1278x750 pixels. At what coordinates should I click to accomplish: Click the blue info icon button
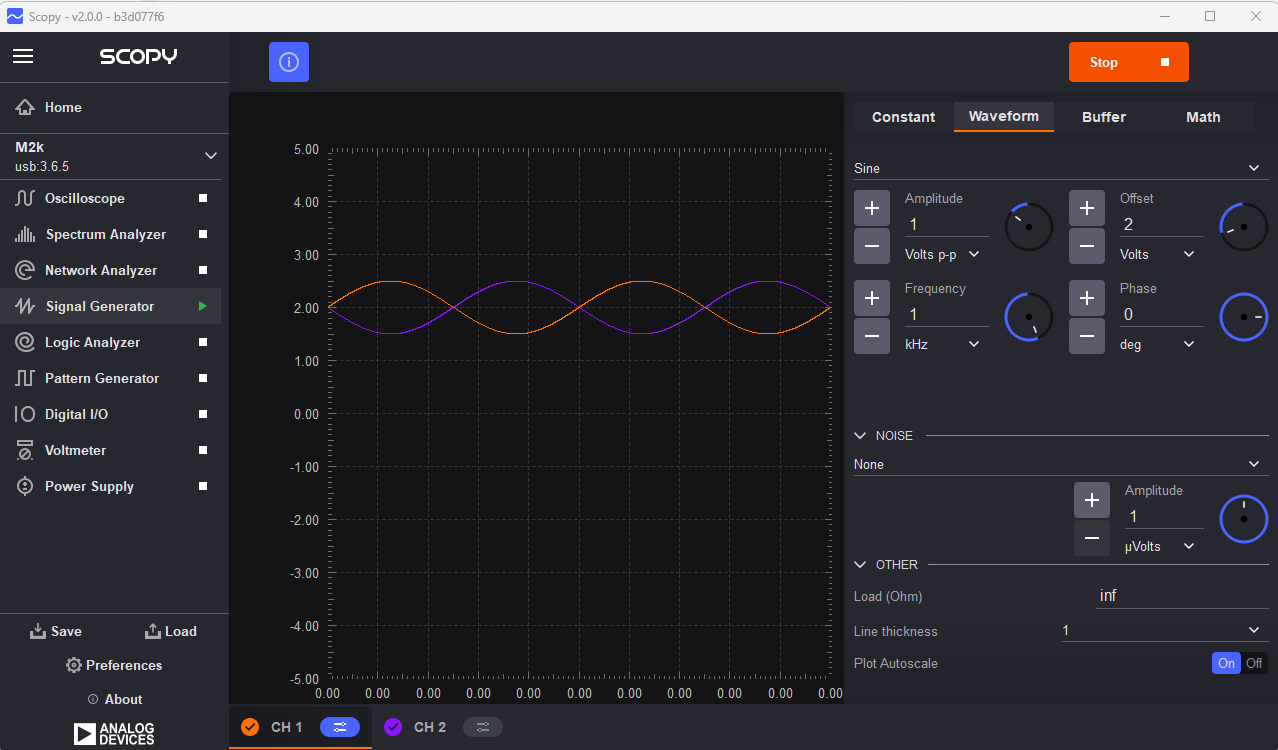click(289, 62)
